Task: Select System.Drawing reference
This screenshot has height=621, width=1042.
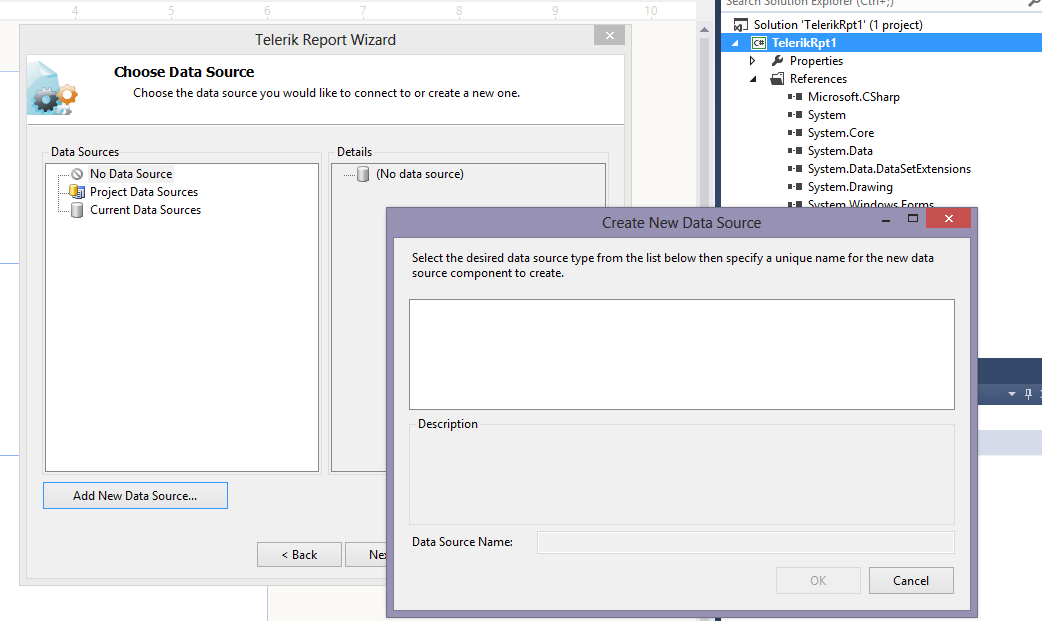Action: (x=850, y=186)
